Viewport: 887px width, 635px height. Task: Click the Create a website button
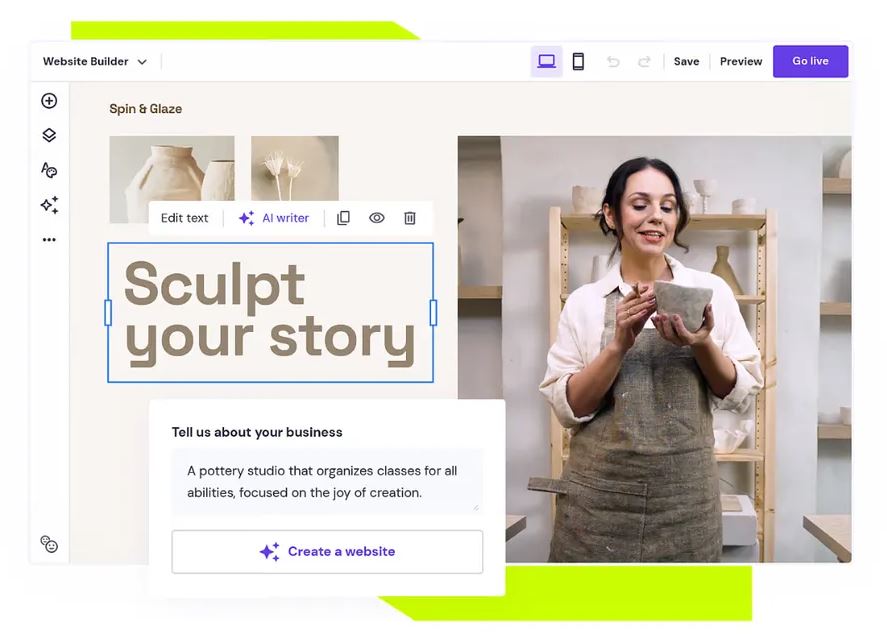pyautogui.click(x=327, y=551)
